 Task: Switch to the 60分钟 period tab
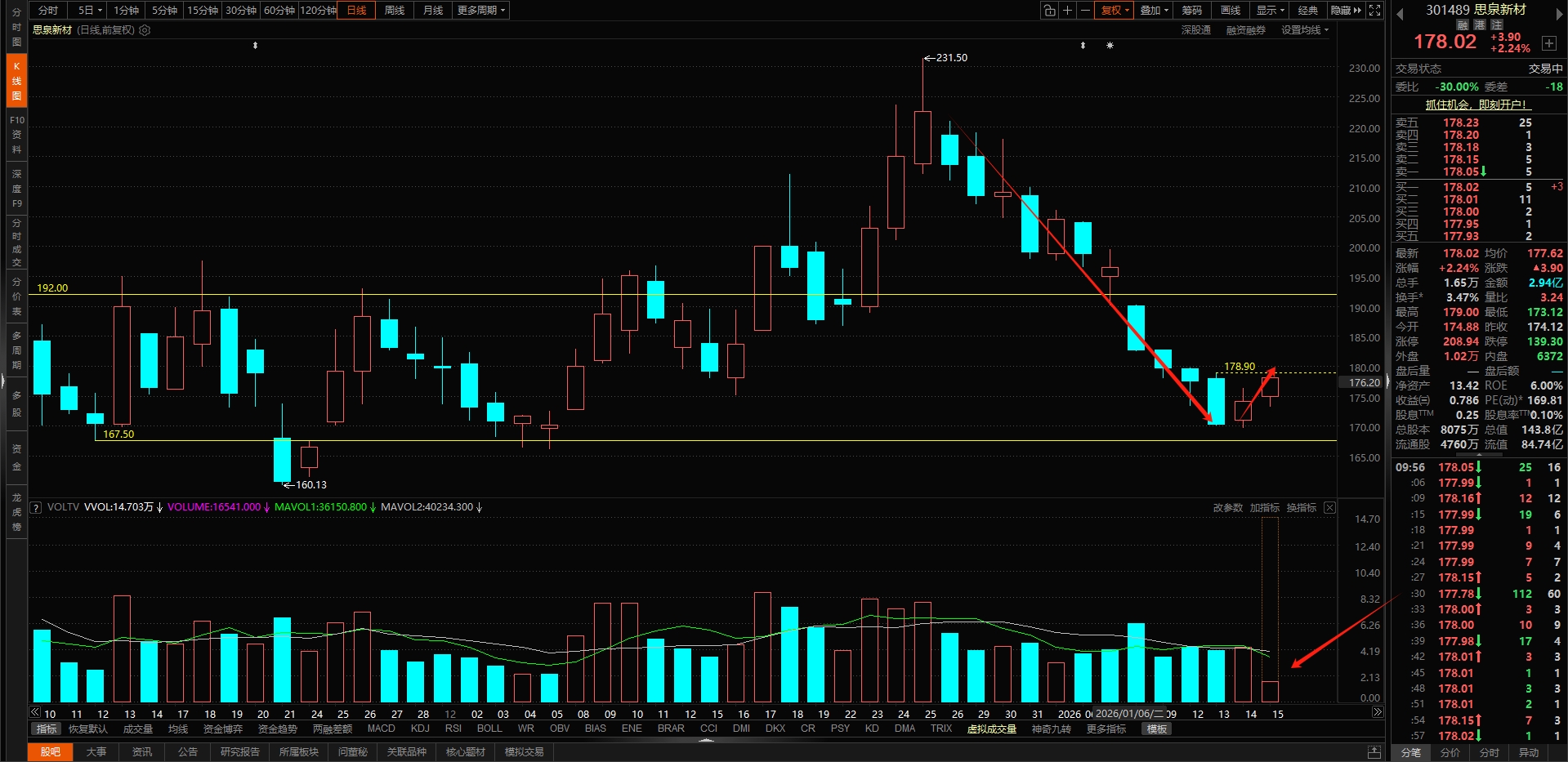click(x=279, y=10)
